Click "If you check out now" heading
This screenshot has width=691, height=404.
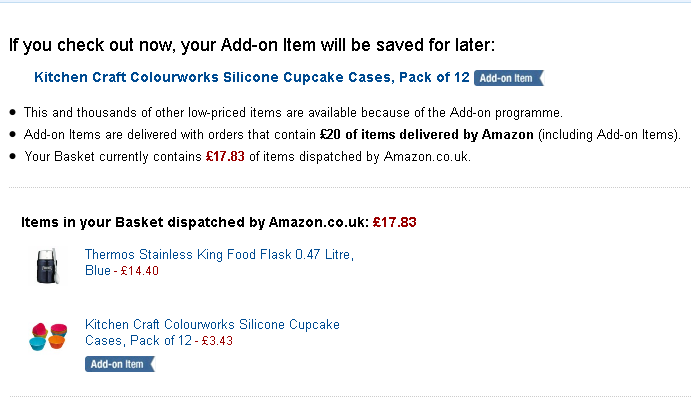(x=252, y=45)
